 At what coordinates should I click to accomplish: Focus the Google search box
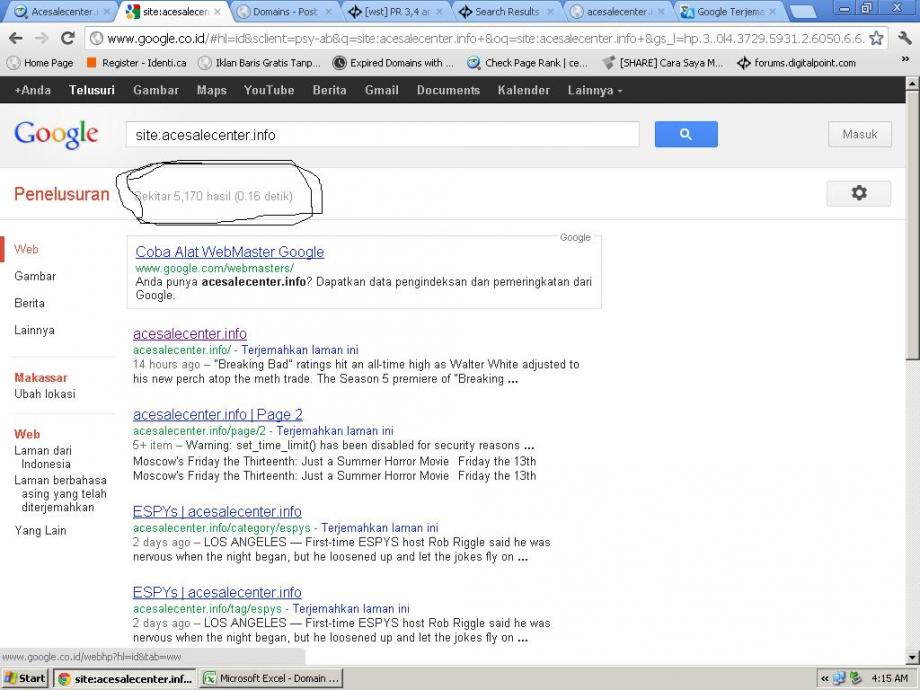383,134
